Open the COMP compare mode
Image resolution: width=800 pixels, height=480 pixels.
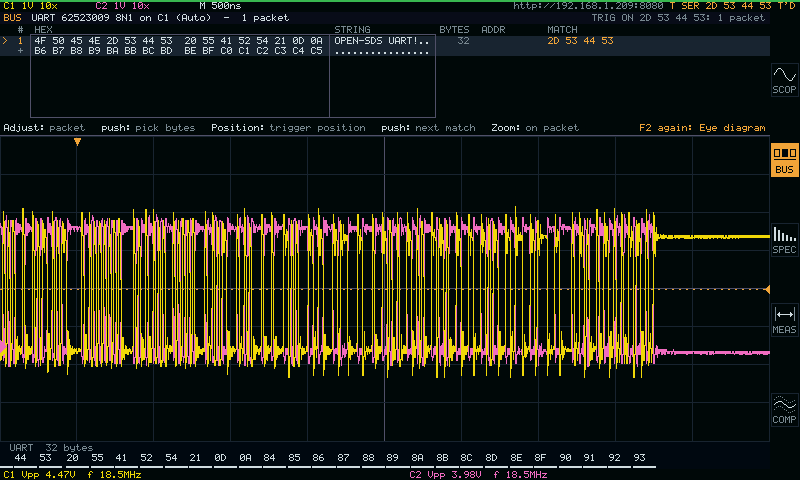tap(784, 410)
